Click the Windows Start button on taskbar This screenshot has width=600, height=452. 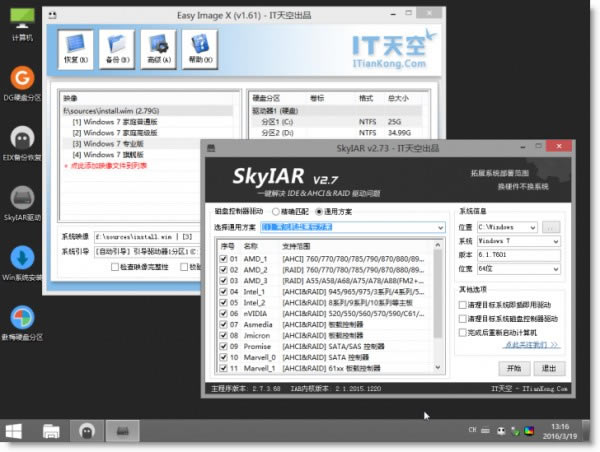point(16,432)
